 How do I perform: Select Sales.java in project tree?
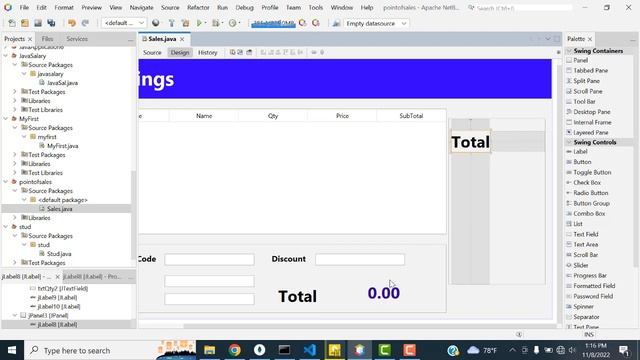point(59,209)
